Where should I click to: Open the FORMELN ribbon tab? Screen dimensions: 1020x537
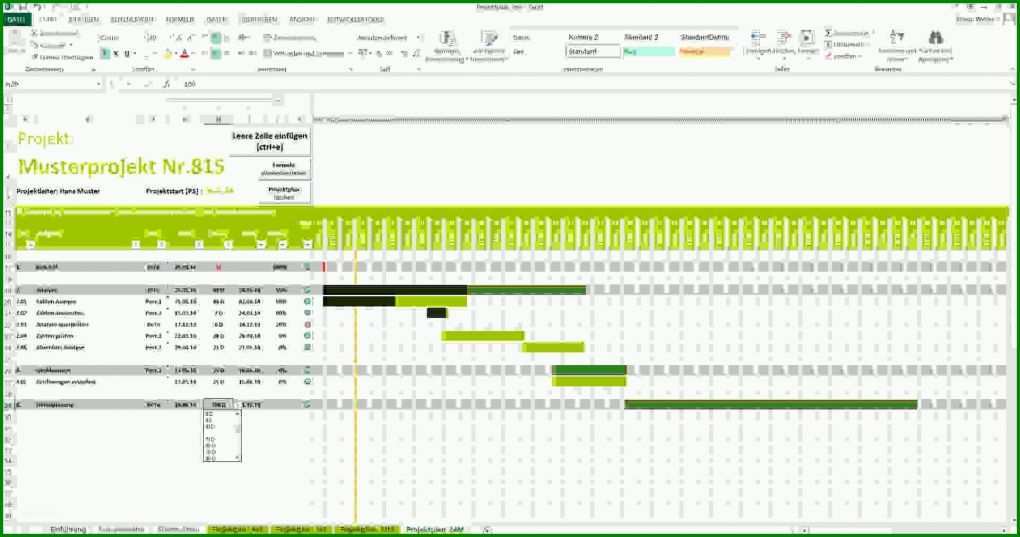pyautogui.click(x=180, y=20)
